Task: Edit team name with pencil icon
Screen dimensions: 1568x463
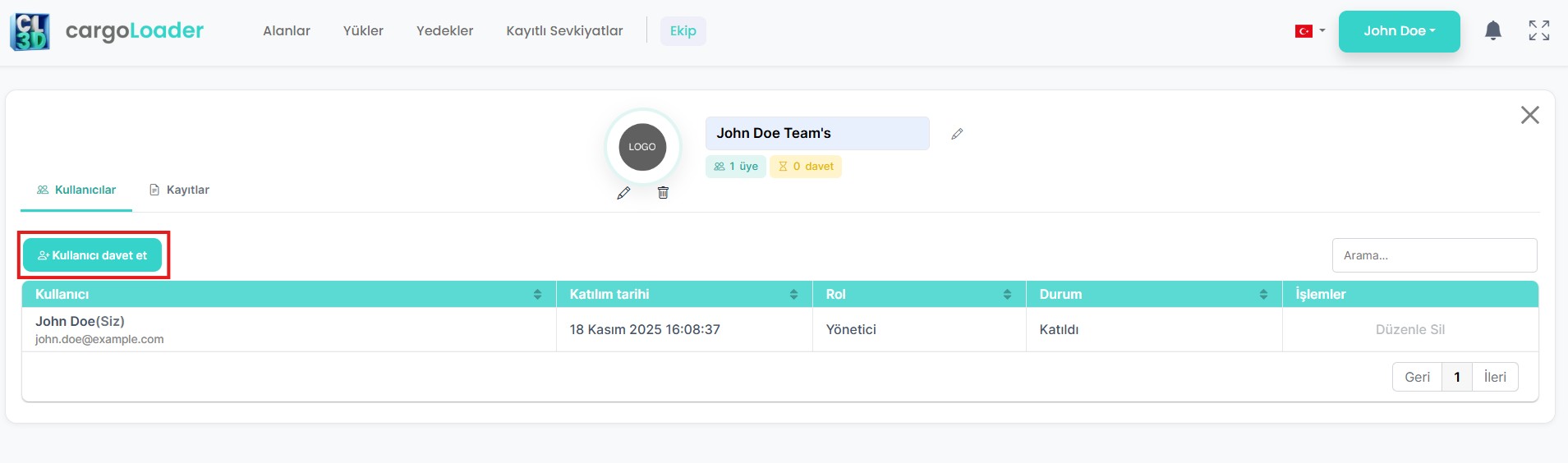Action: [x=957, y=134]
